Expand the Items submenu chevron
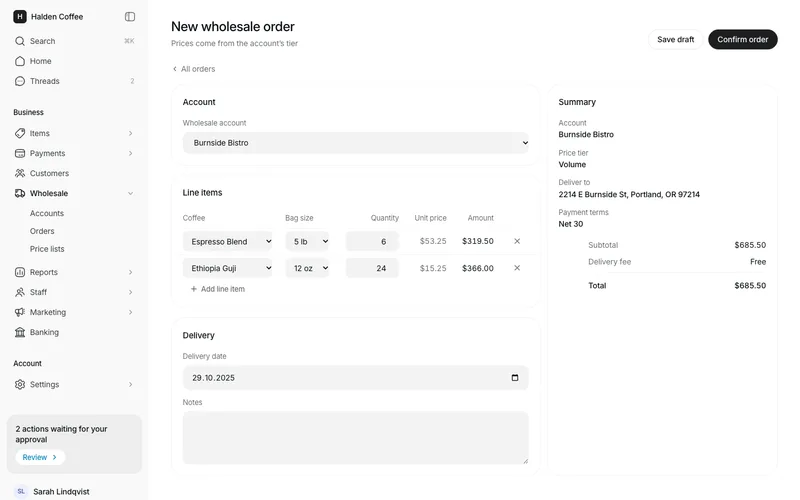This screenshot has width=800, height=500. coord(131,133)
